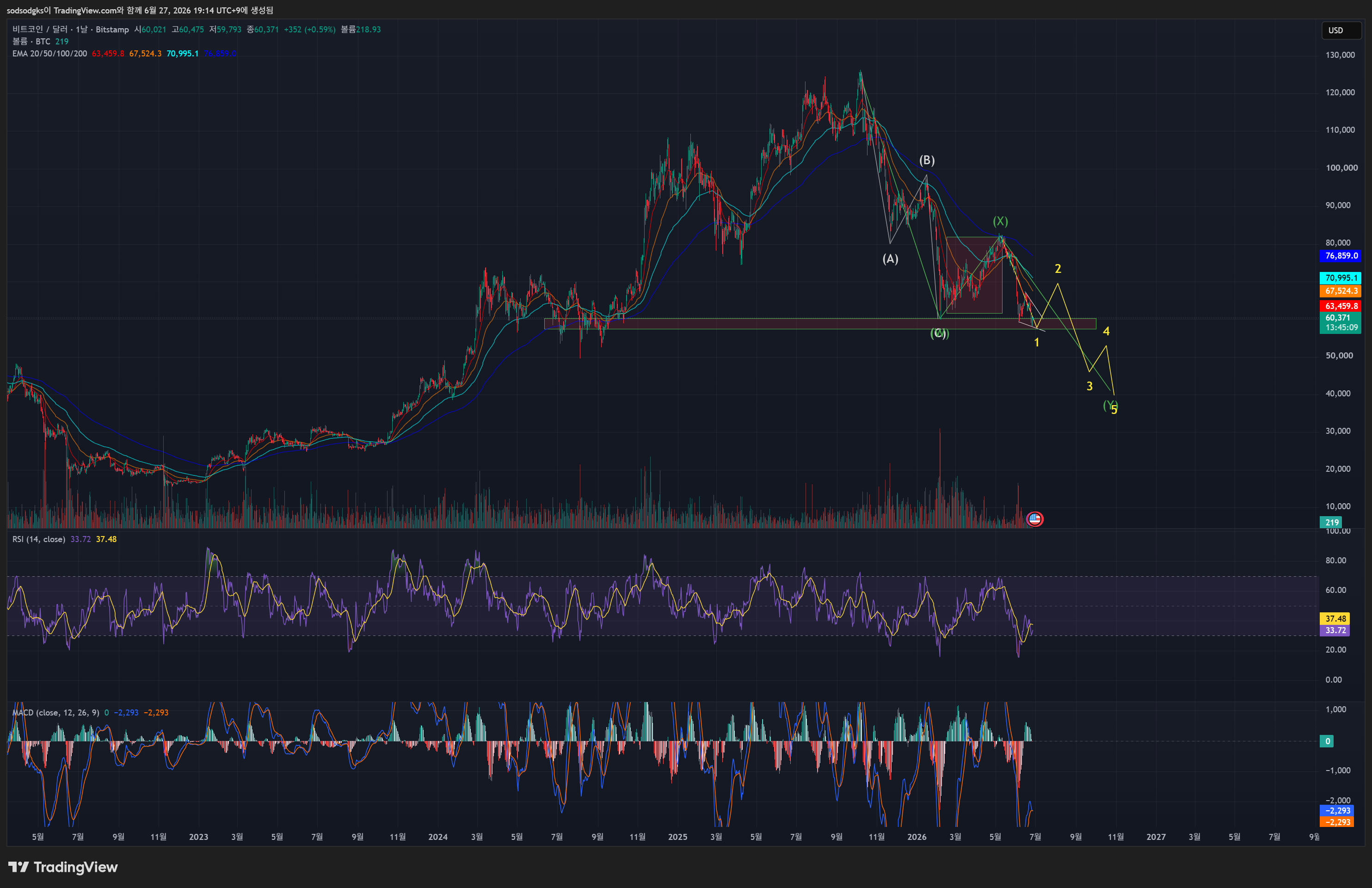
Task: Select the 비트코인 / 달러 symbol title
Action: pyautogui.click(x=71, y=30)
